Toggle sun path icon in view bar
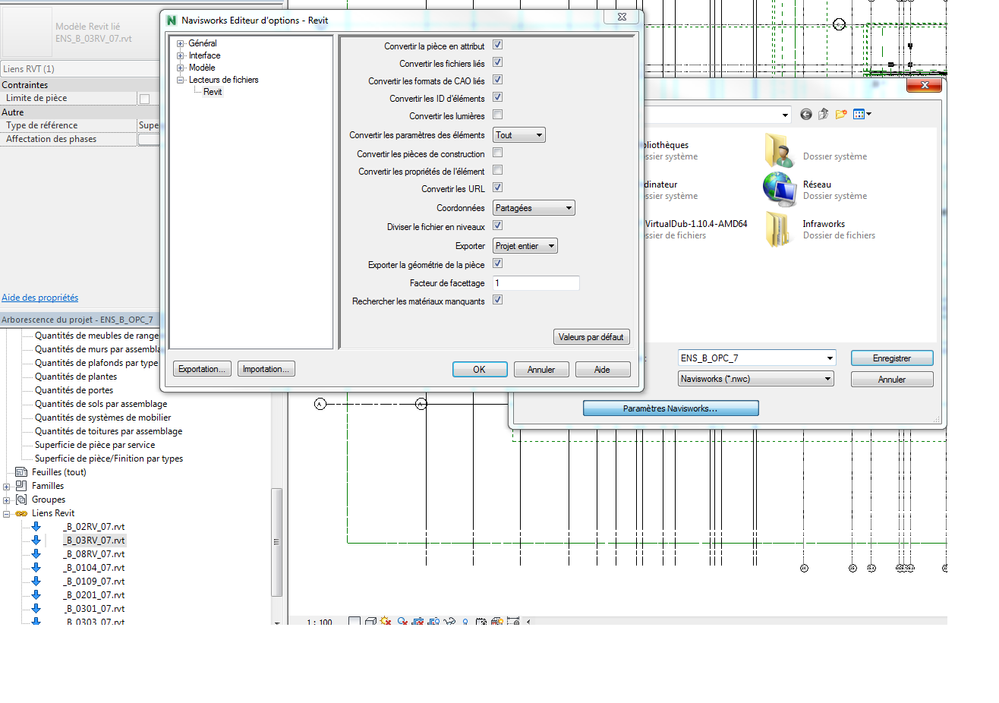Image resolution: width=999 pixels, height=703 pixels. (x=385, y=621)
